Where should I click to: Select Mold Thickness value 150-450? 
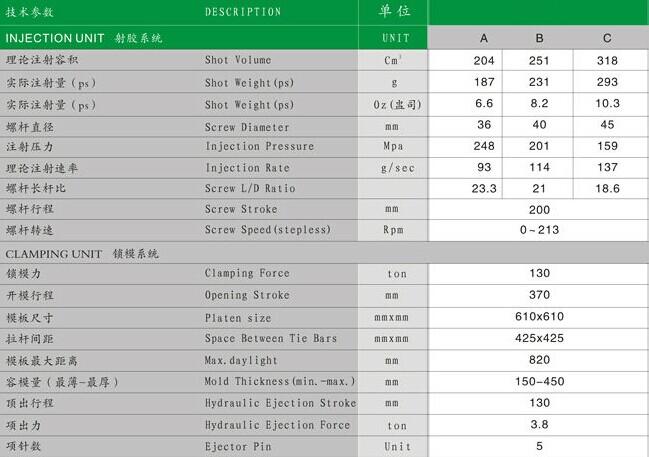tap(539, 381)
